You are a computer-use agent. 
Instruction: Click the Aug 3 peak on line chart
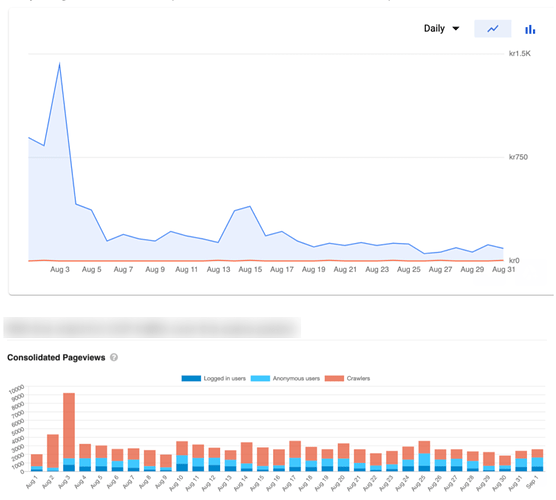coord(60,64)
